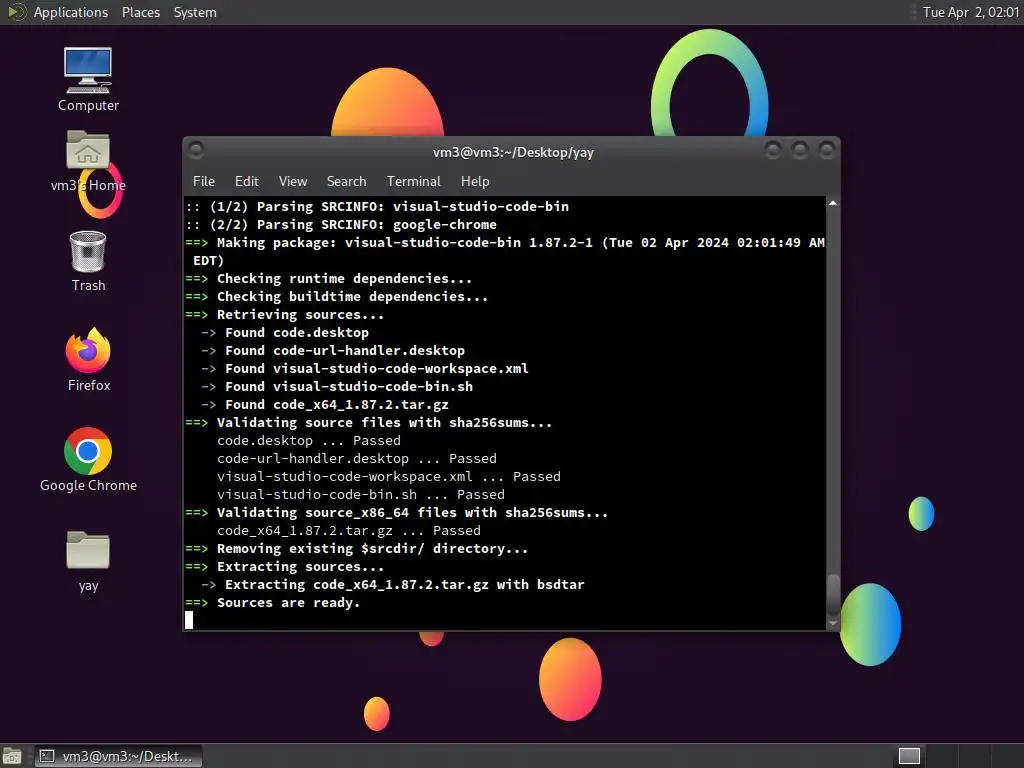1024x768 pixels.
Task: Open the terminal window menu button in the title bar
Action: point(196,151)
